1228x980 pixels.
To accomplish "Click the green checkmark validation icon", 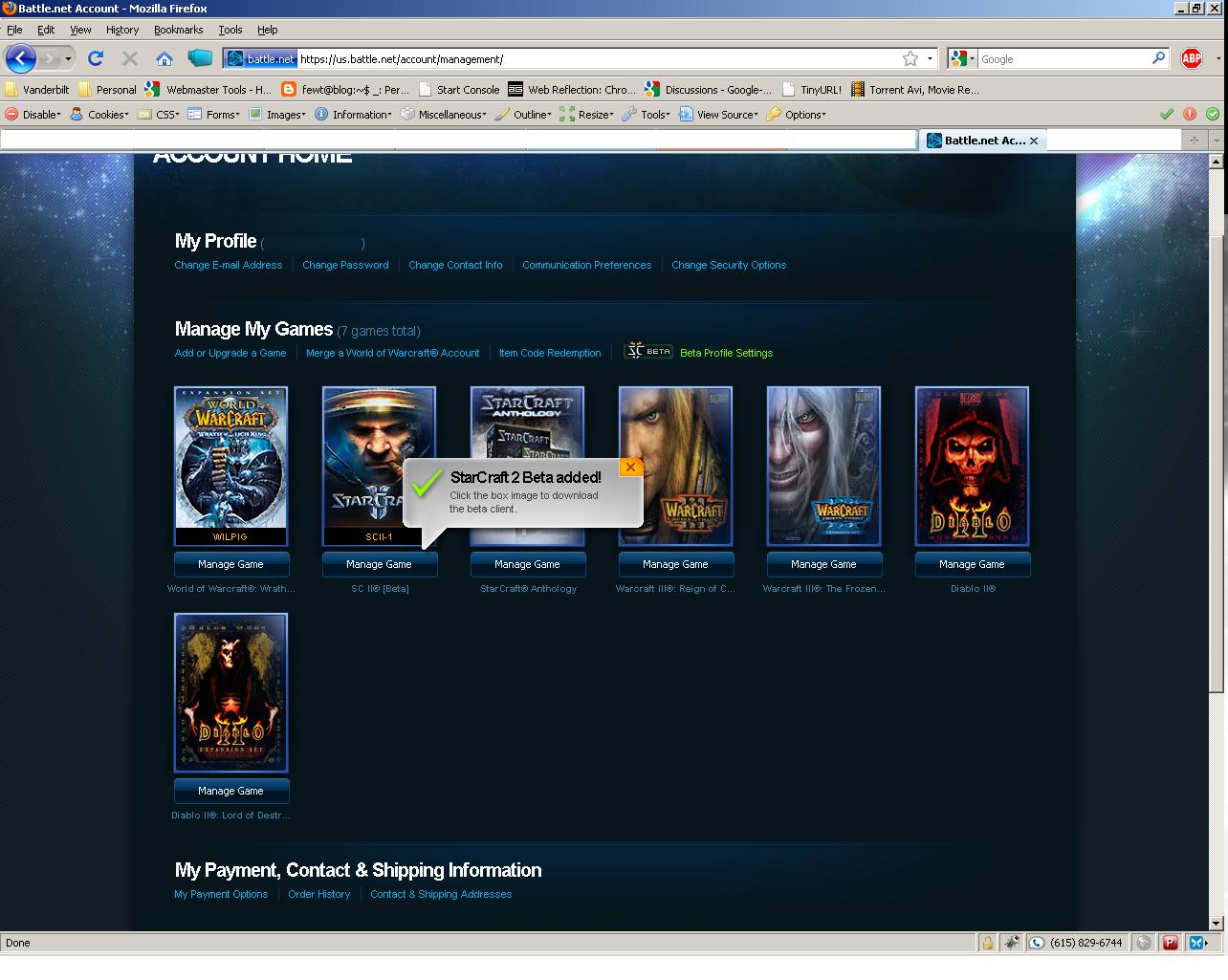I will click(x=1167, y=114).
